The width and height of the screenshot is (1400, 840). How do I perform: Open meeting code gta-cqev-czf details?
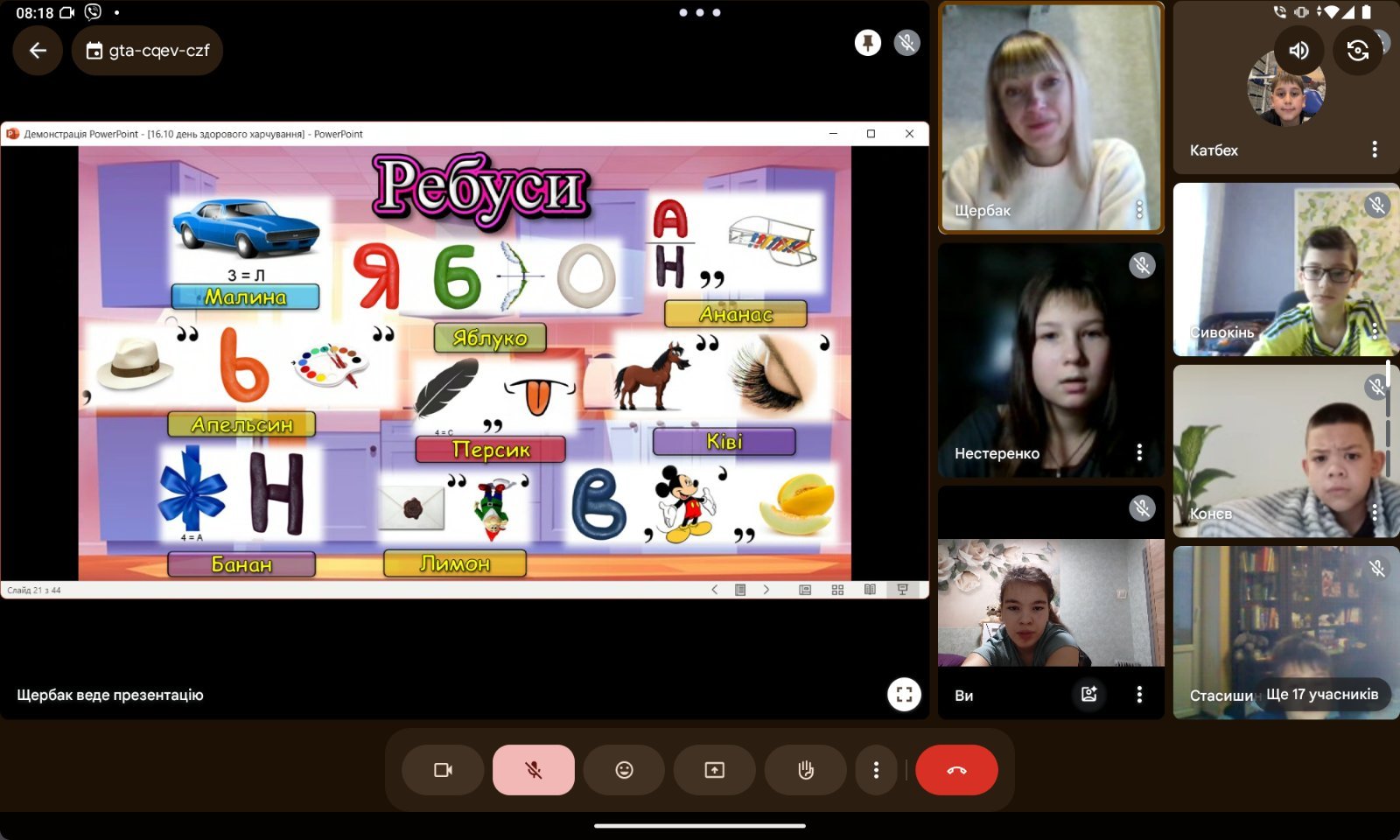(x=148, y=51)
